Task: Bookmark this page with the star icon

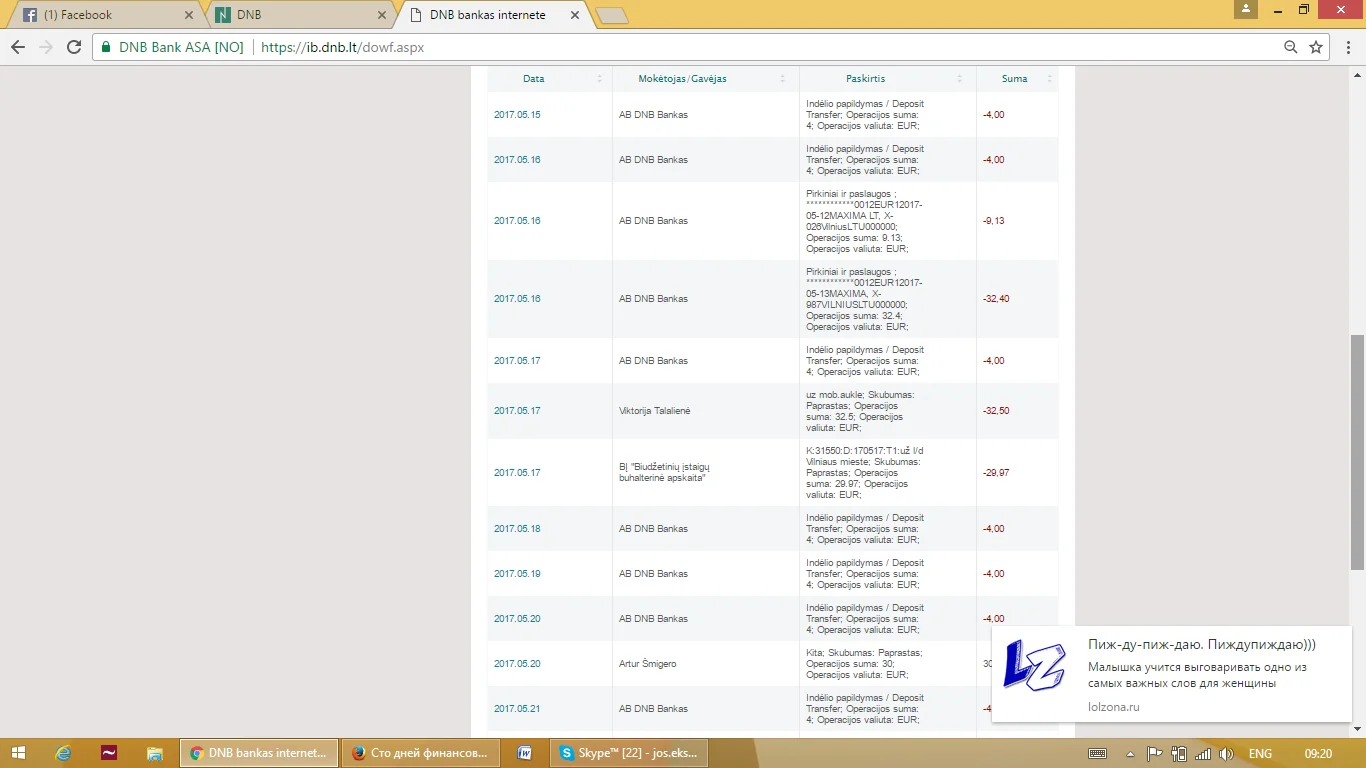Action: coord(1316,47)
